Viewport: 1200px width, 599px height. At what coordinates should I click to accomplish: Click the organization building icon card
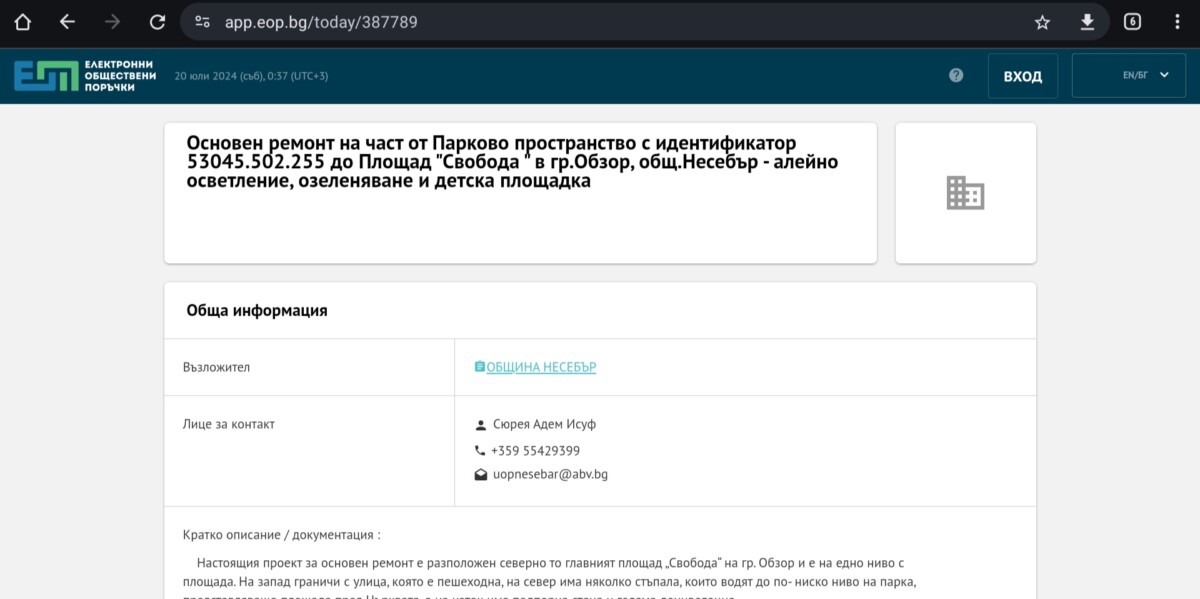(x=965, y=193)
